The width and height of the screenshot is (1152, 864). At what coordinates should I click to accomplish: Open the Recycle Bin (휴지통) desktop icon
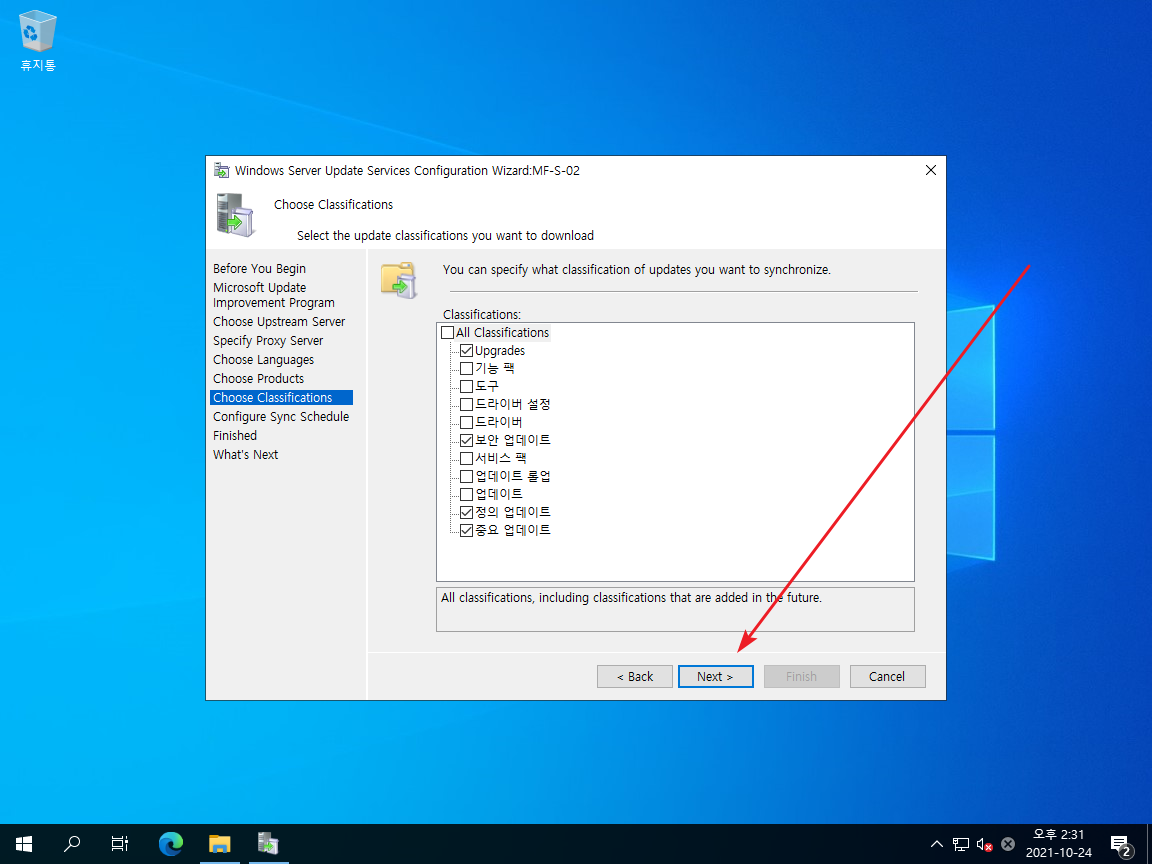click(x=37, y=41)
